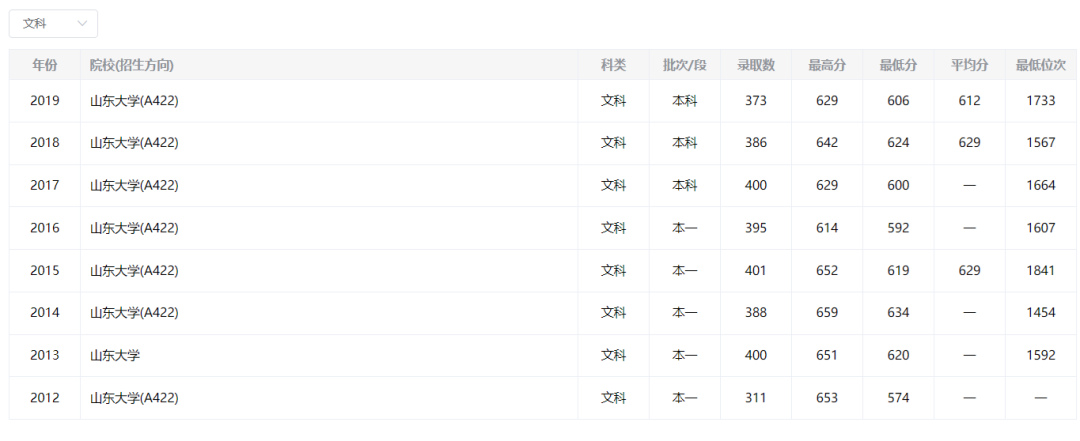The height and width of the screenshot is (441, 1080).
Task: Click the 科类 column header
Action: pyautogui.click(x=613, y=65)
